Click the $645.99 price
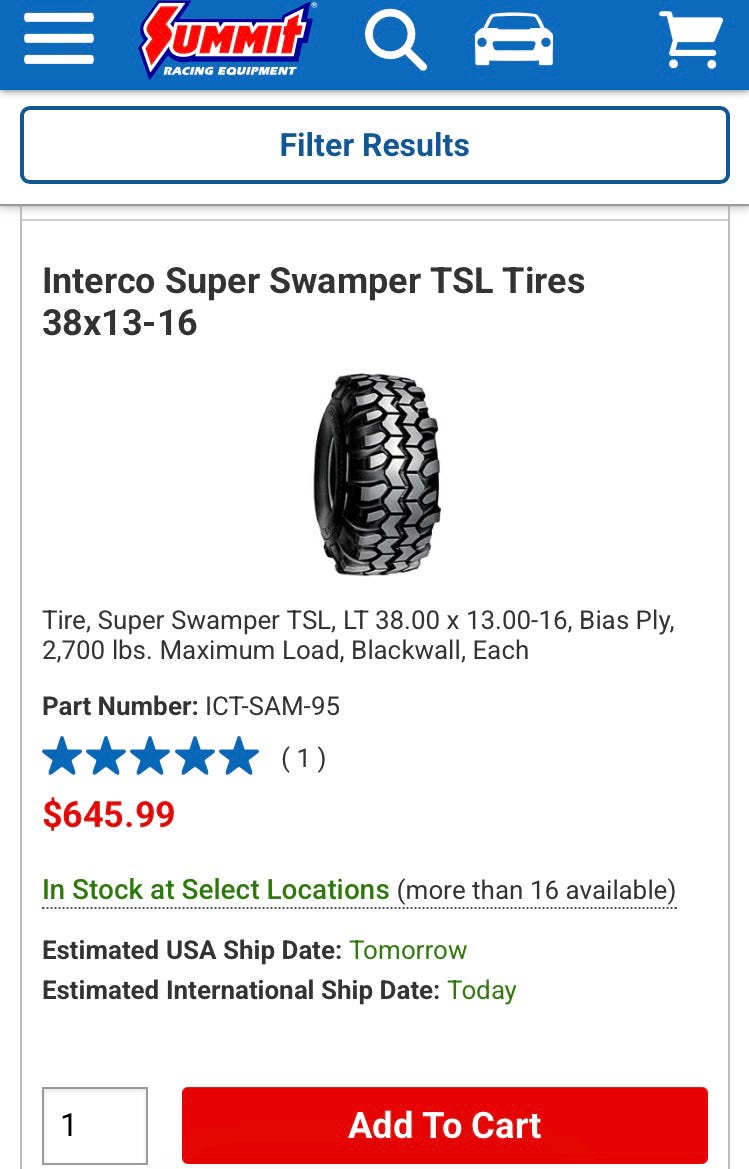The height and width of the screenshot is (1169, 749). [109, 814]
